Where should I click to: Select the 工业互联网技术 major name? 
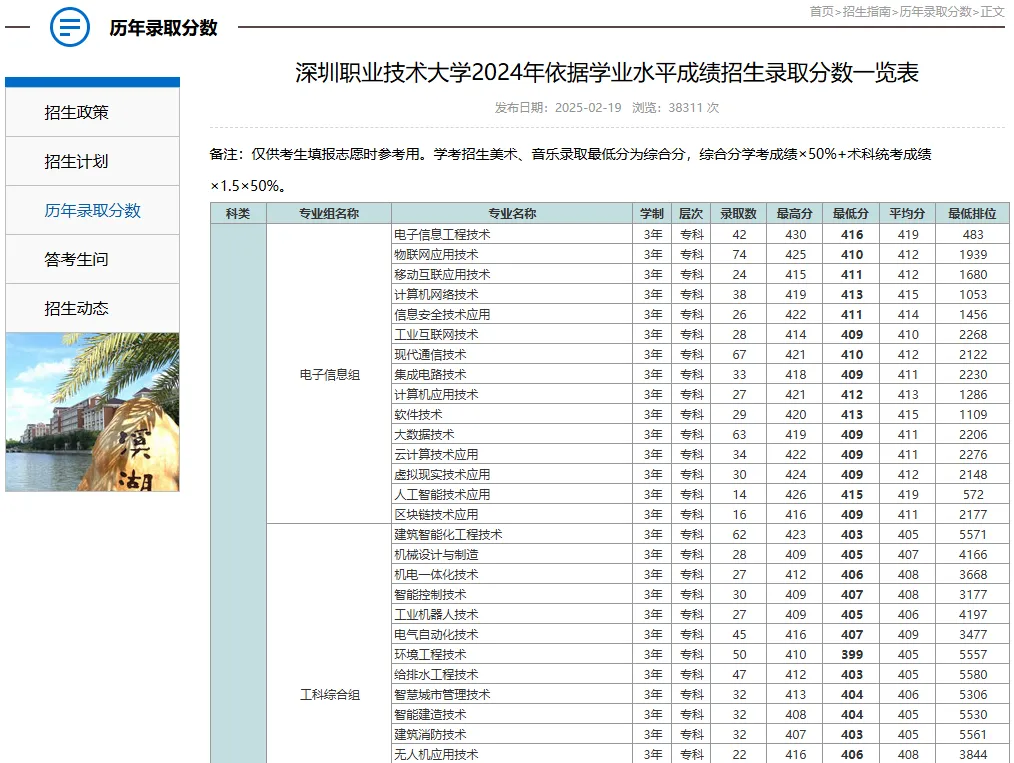click(x=437, y=335)
